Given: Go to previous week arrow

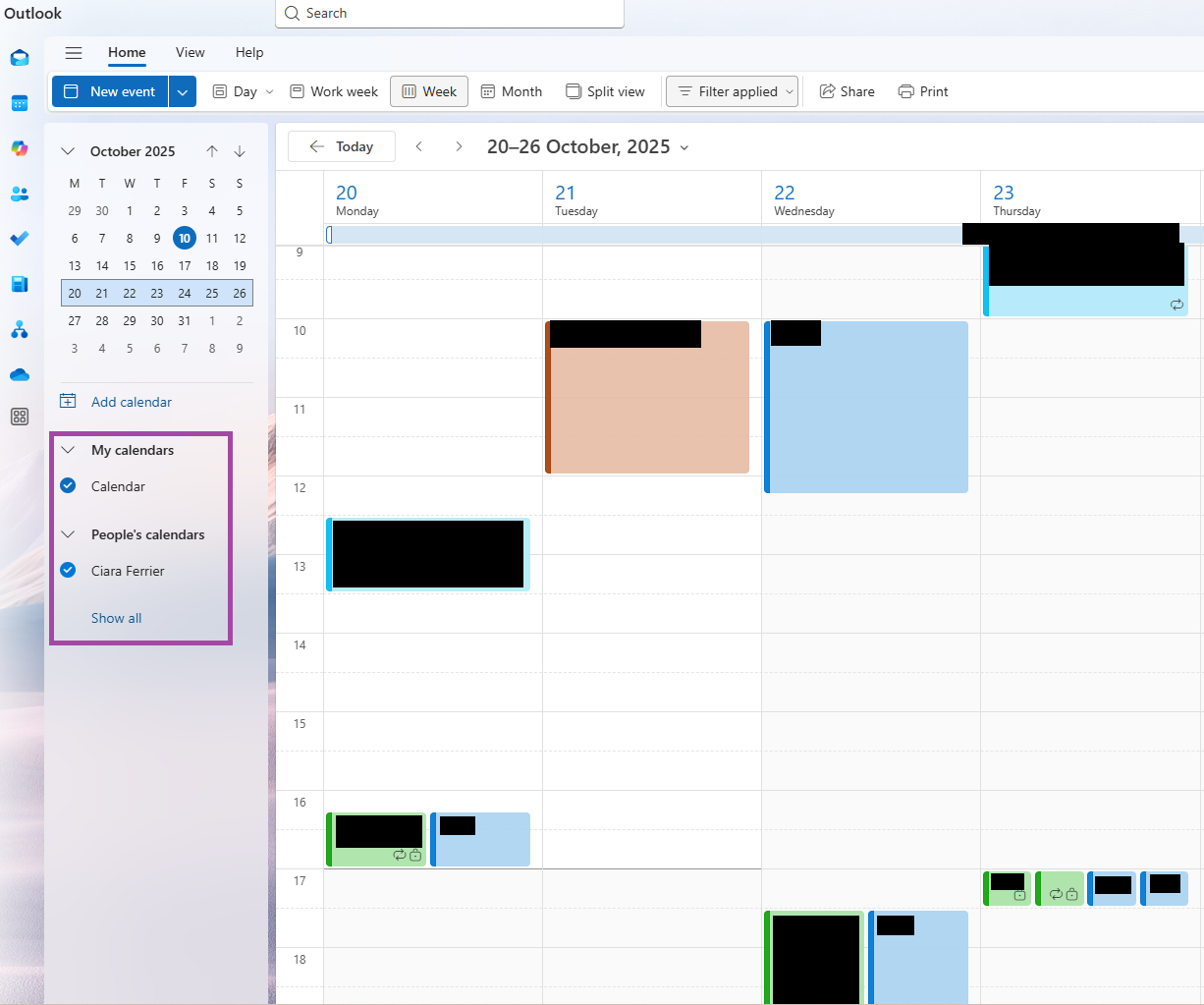Looking at the screenshot, I should tap(419, 146).
